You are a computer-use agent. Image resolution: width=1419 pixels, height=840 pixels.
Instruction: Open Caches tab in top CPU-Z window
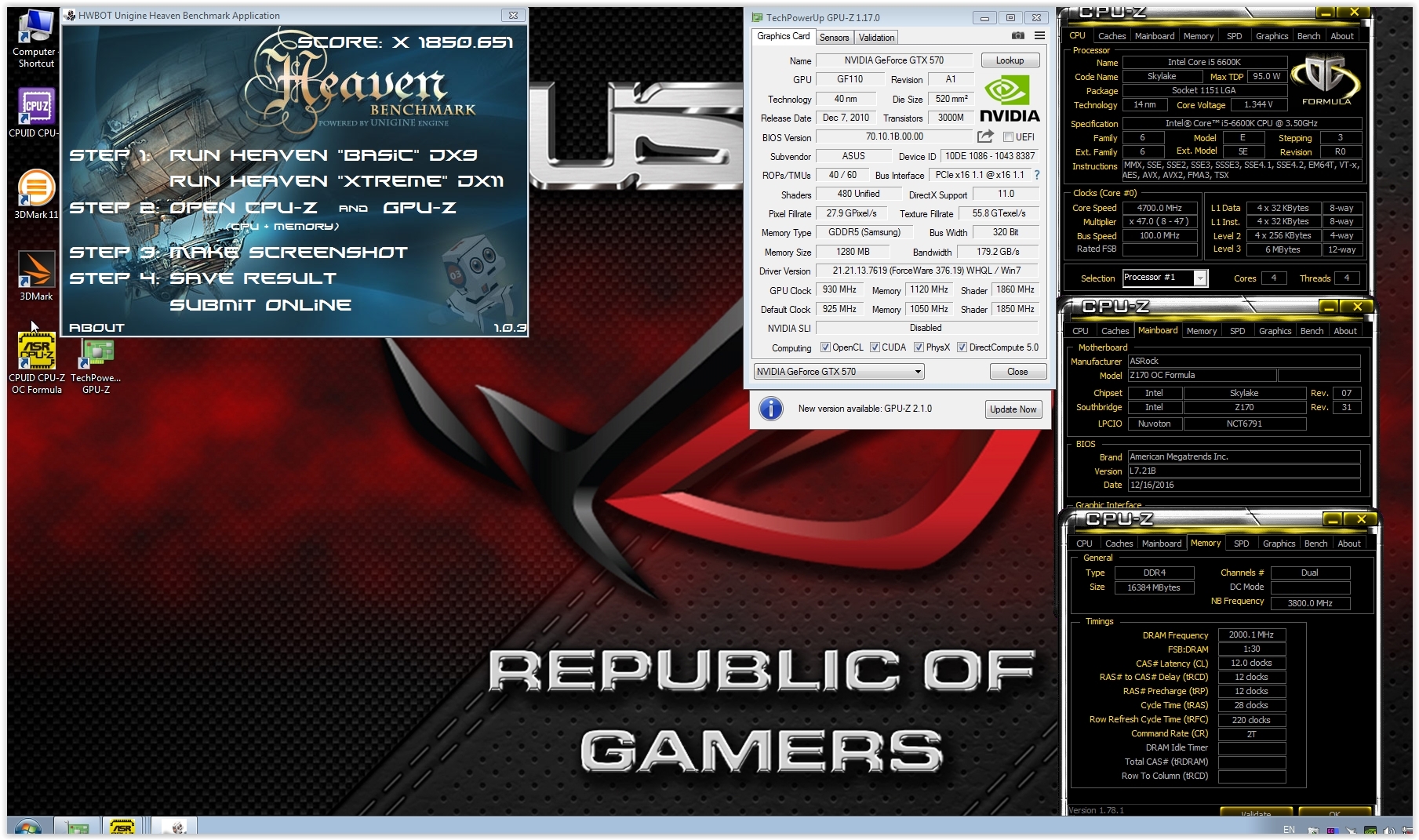(x=1112, y=36)
